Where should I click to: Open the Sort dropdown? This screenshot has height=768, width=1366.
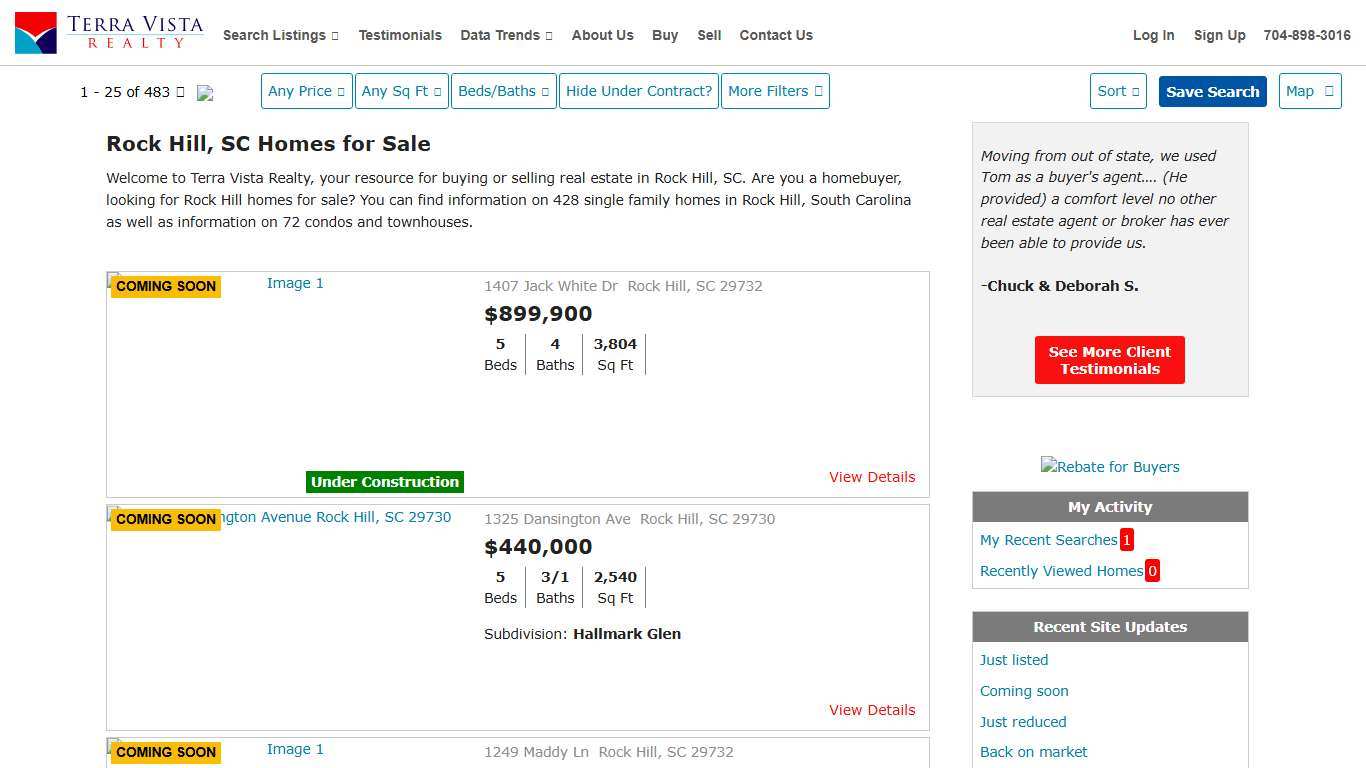click(1117, 91)
